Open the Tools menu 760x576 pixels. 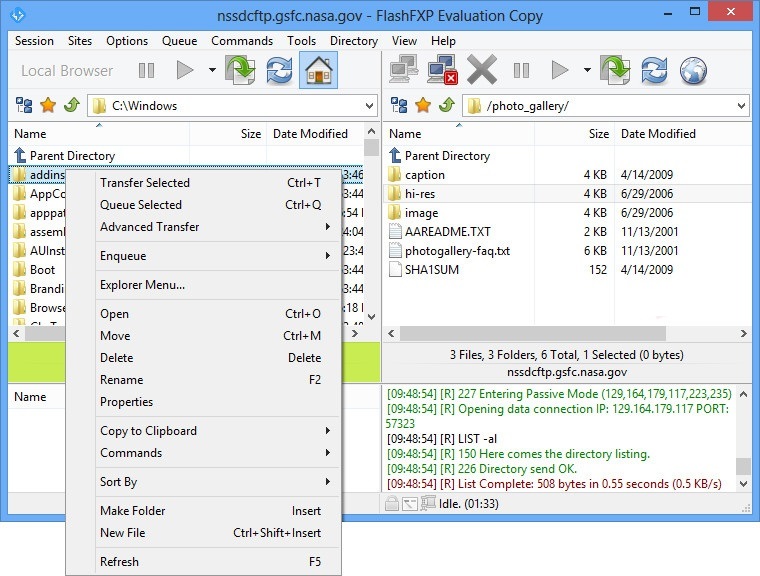point(301,41)
